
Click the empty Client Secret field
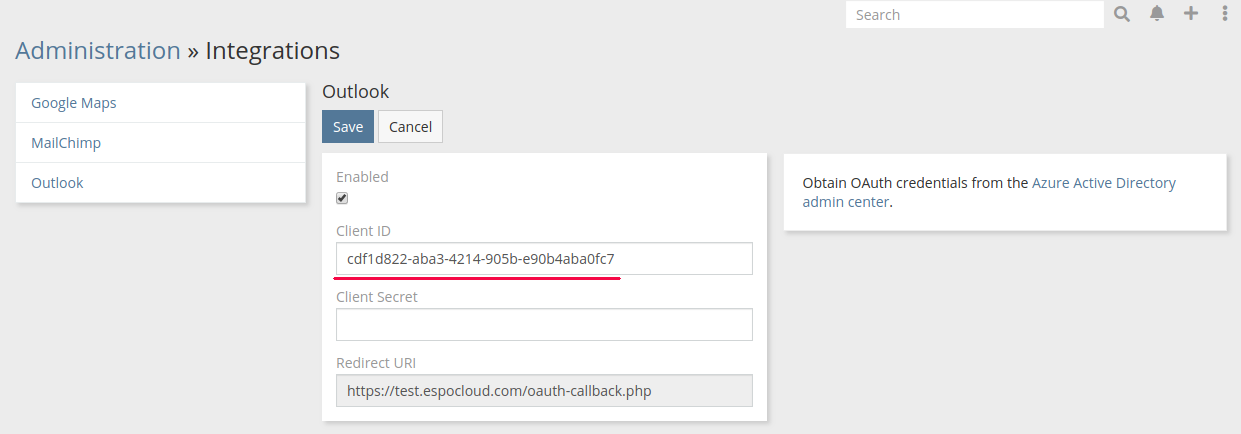(544, 325)
